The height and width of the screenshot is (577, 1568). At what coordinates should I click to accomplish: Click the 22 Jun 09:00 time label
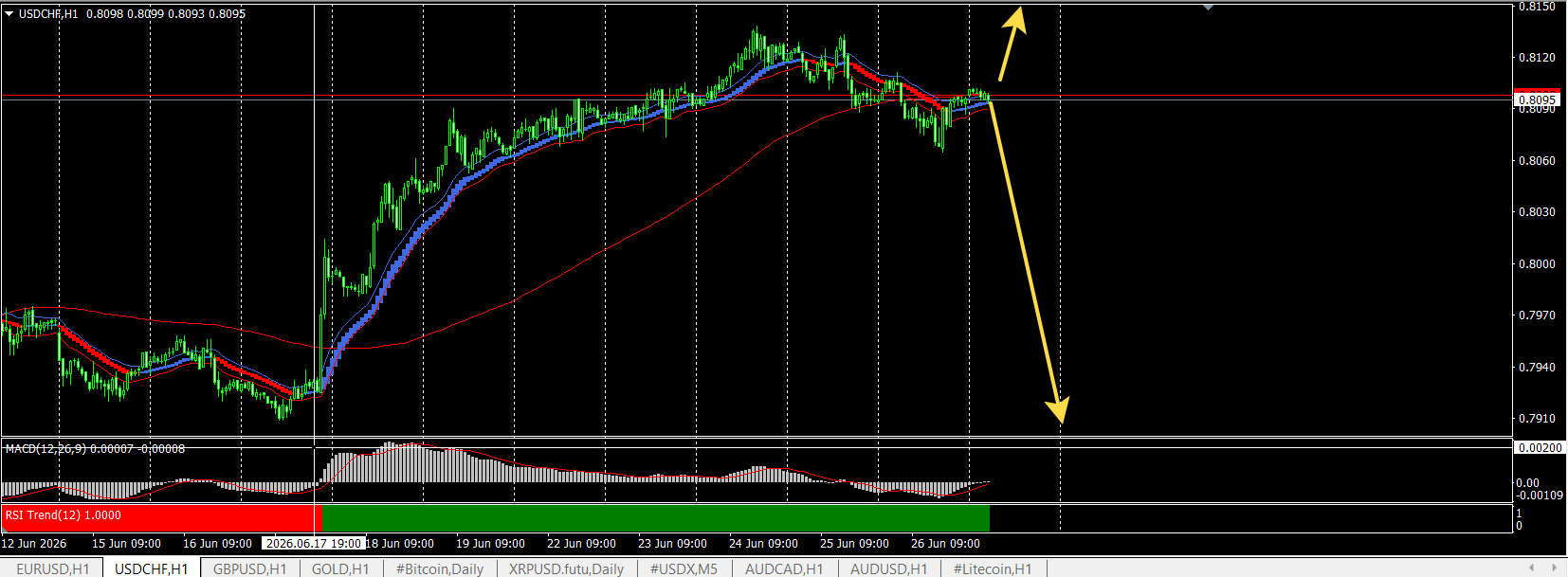(581, 544)
